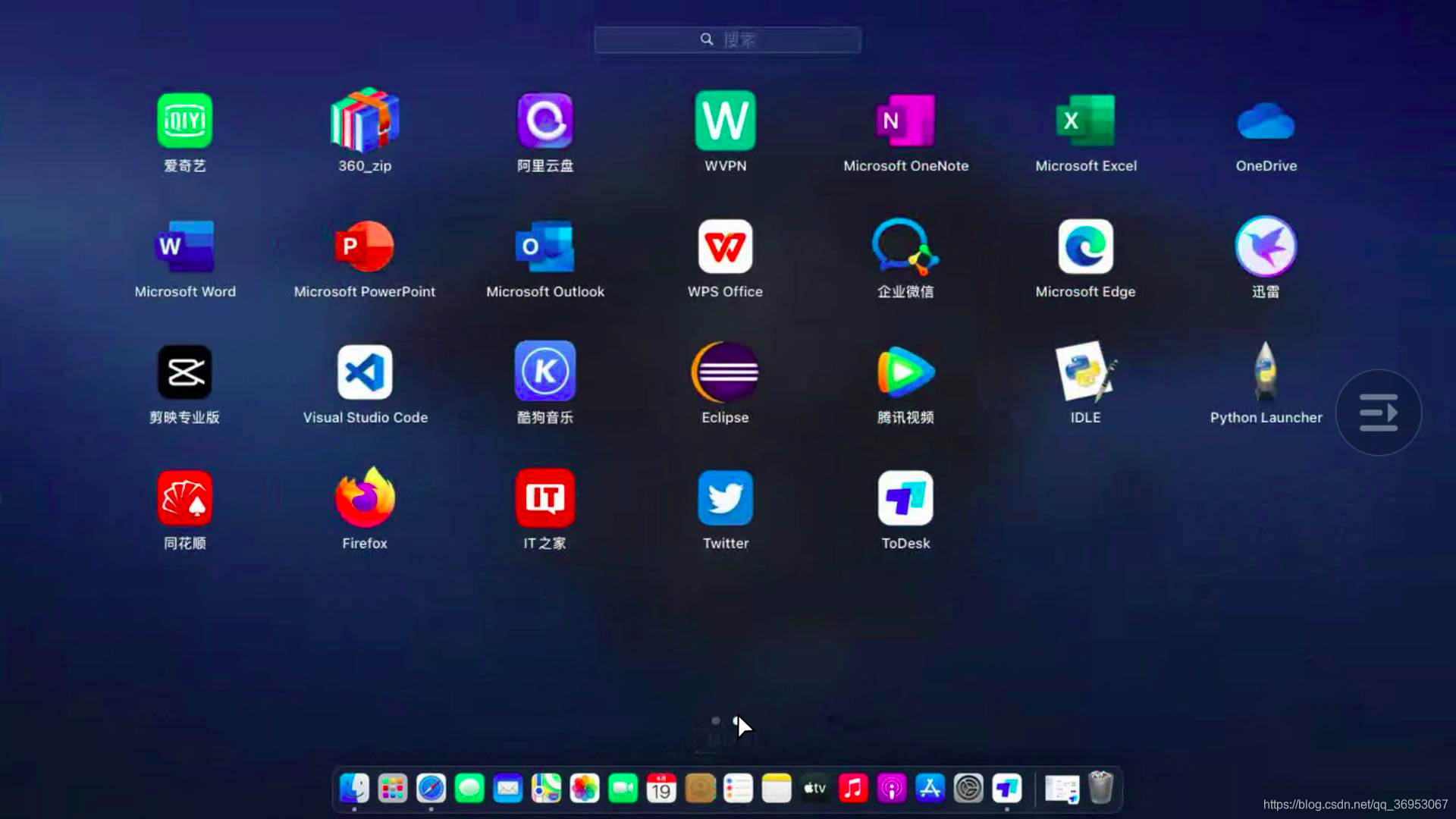Launch Microsoft PowerPoint
Image resolution: width=1456 pixels, height=819 pixels.
tap(365, 246)
